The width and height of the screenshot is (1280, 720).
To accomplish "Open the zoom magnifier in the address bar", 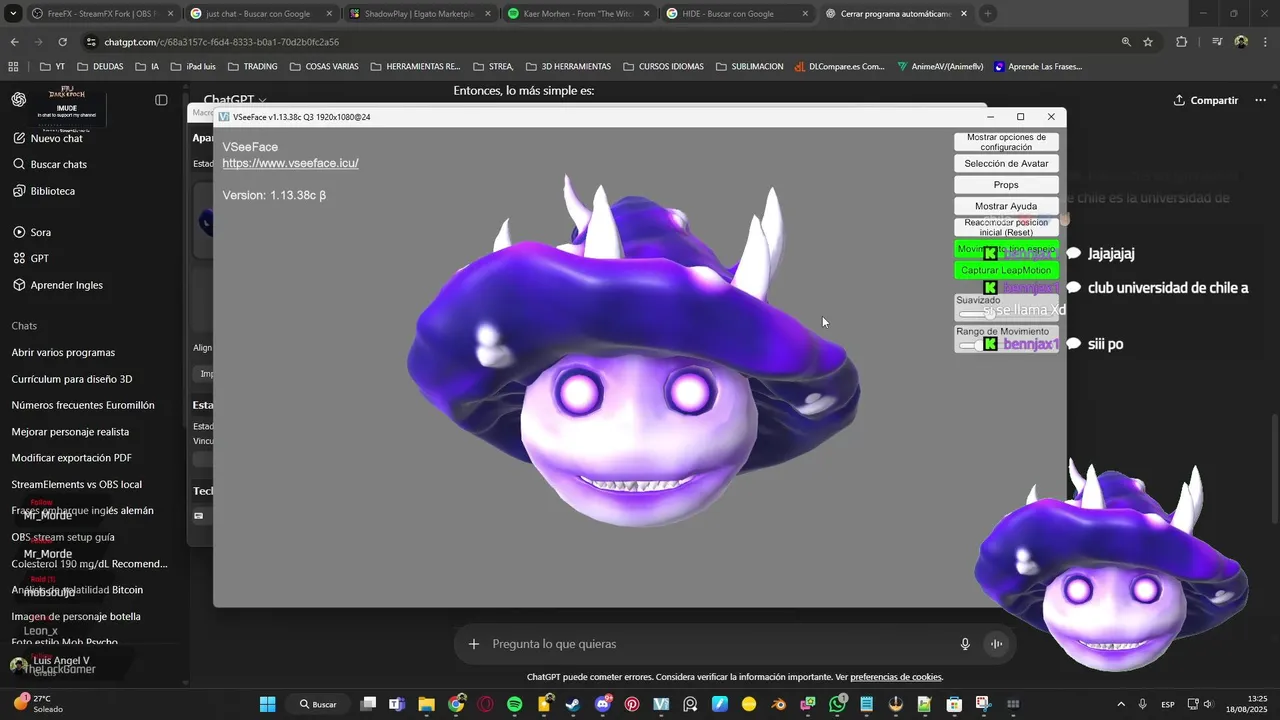I will point(1126,42).
